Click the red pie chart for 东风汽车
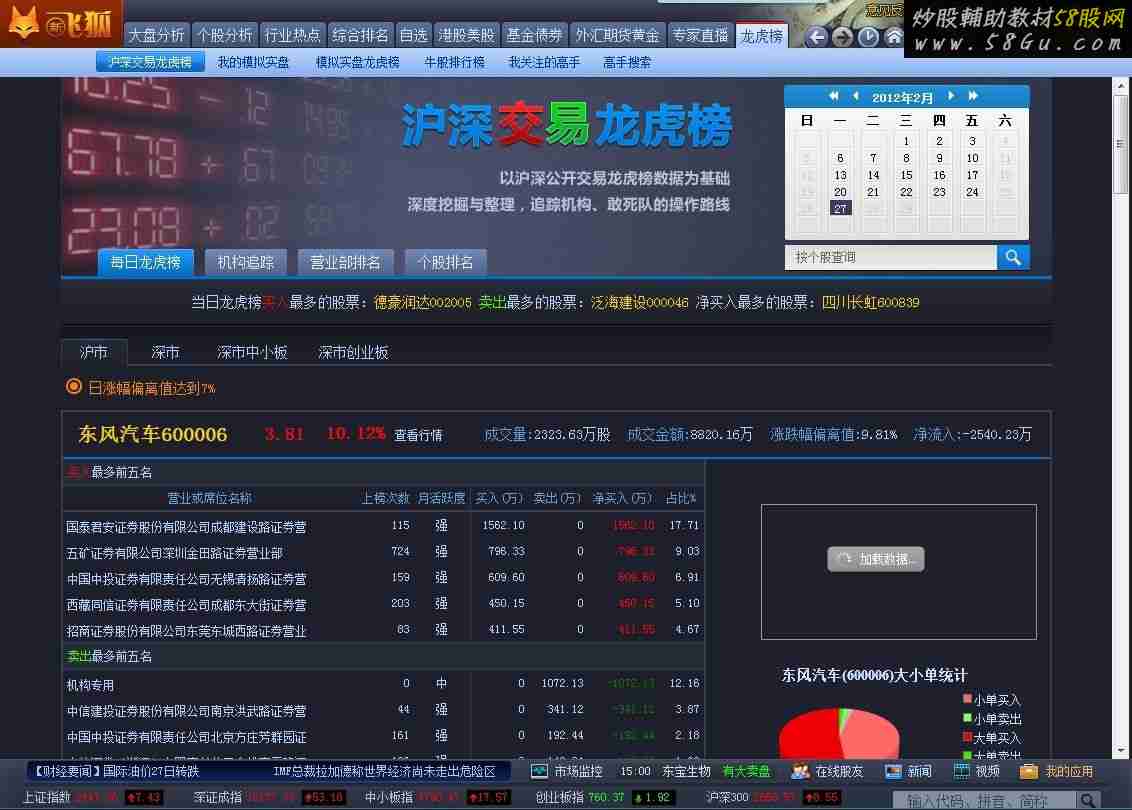The image size is (1132, 810). (x=839, y=733)
